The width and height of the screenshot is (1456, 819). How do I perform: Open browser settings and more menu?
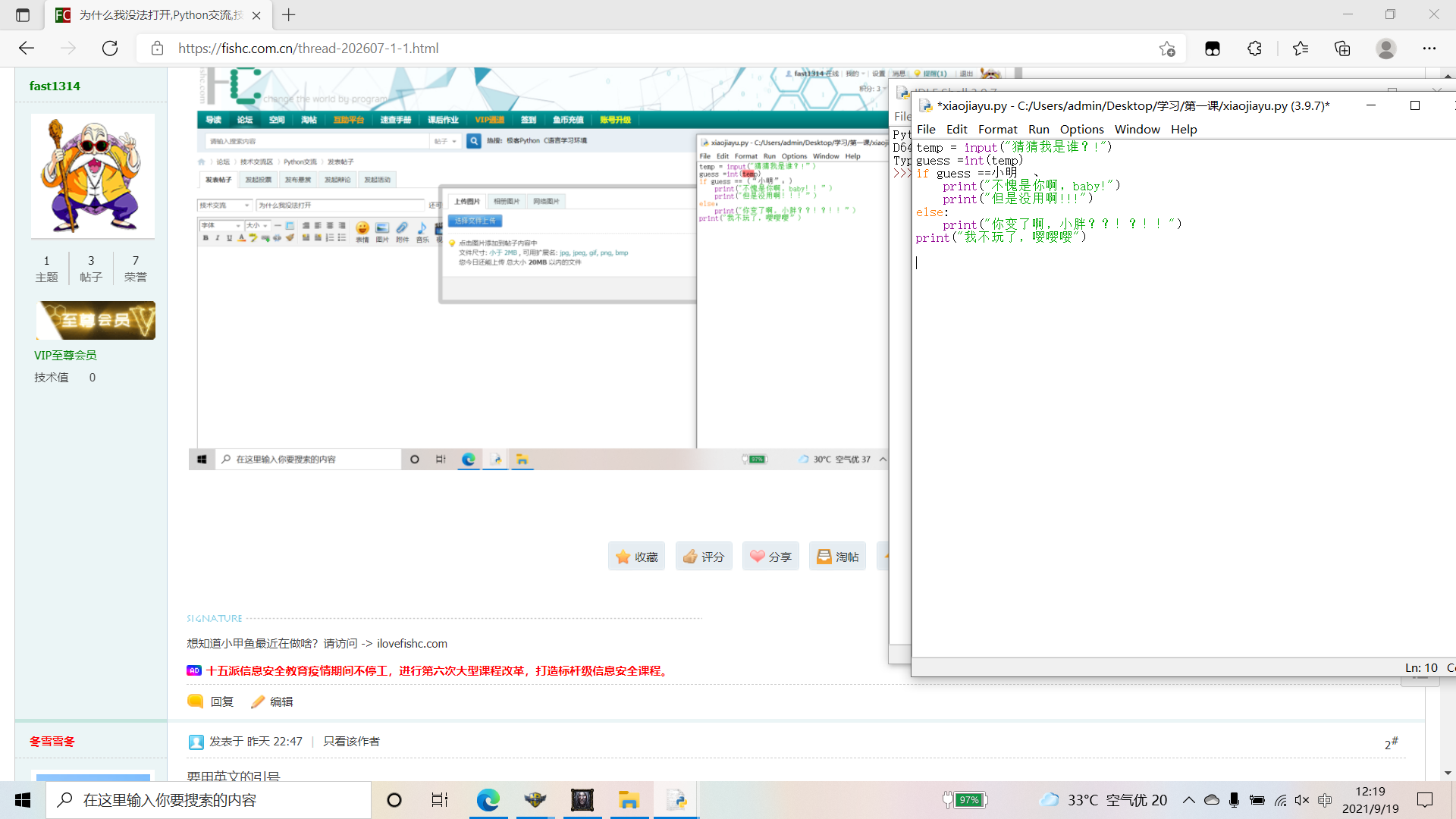click(x=1429, y=49)
